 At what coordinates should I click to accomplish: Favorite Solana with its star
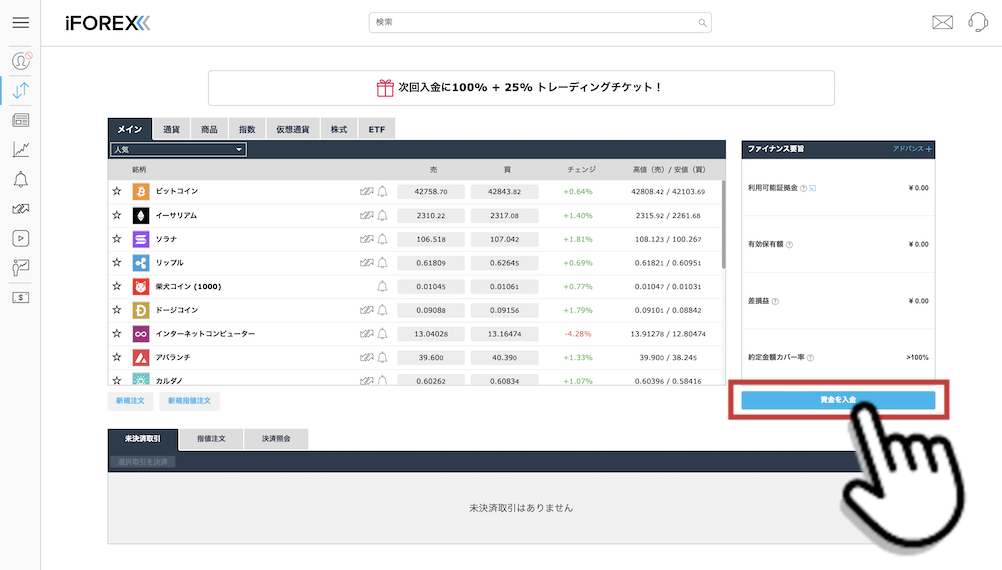pyautogui.click(x=117, y=239)
